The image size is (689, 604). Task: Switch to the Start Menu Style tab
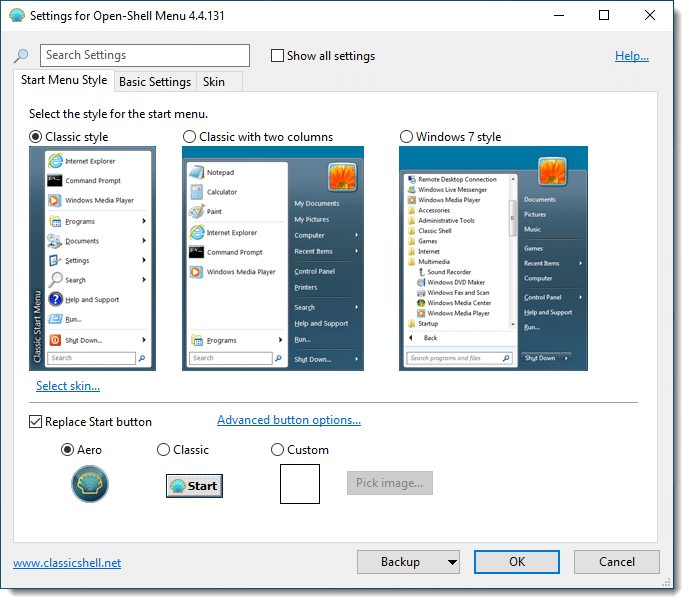point(64,80)
